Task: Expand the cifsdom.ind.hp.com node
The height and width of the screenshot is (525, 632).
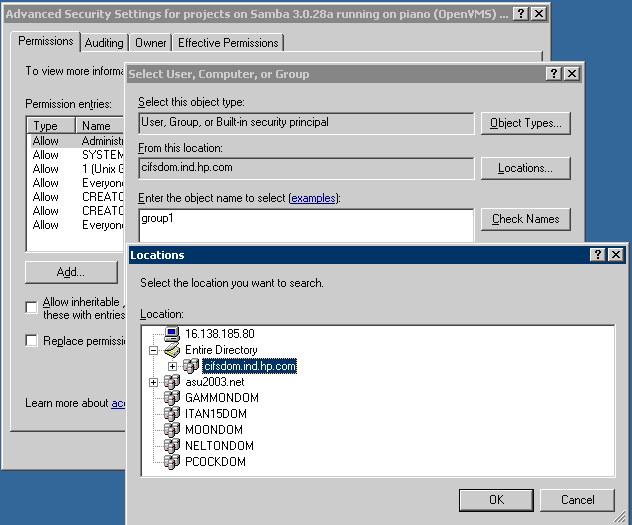Action: [x=172, y=366]
